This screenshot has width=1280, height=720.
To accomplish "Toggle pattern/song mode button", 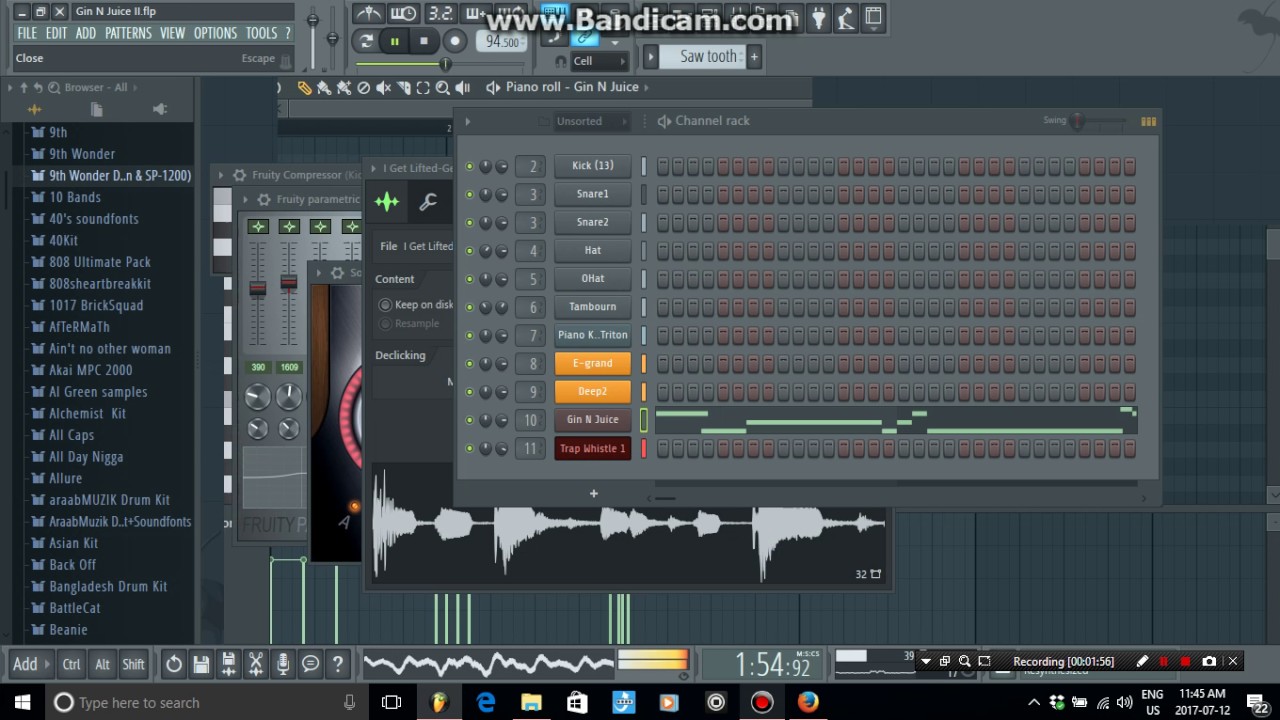I will tap(365, 41).
